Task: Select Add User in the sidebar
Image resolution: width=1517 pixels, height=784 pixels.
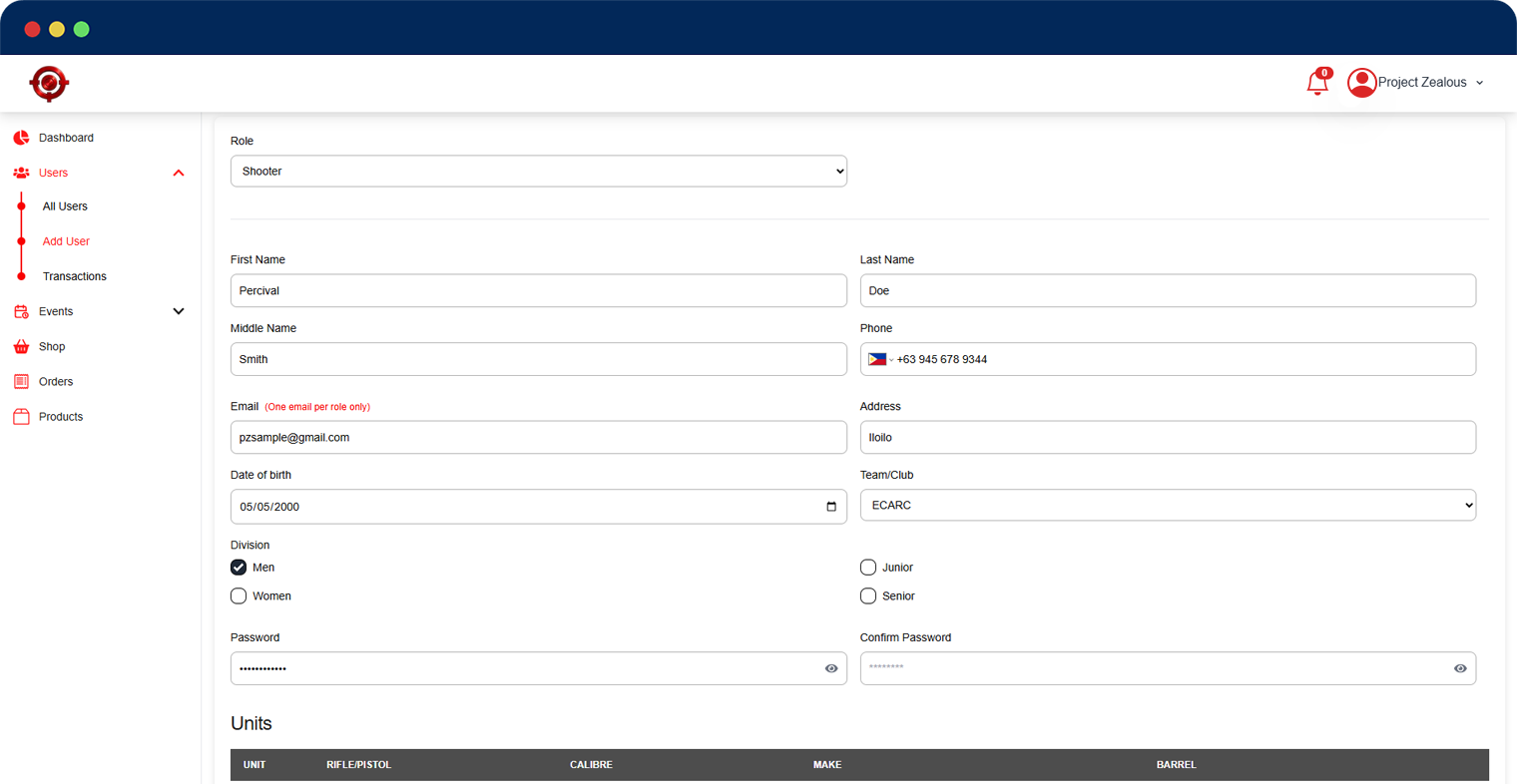Action: [66, 241]
